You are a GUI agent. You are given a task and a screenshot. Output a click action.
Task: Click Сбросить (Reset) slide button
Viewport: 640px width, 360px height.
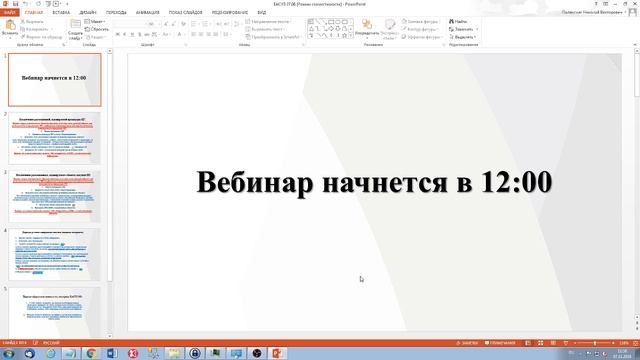tap(97, 29)
